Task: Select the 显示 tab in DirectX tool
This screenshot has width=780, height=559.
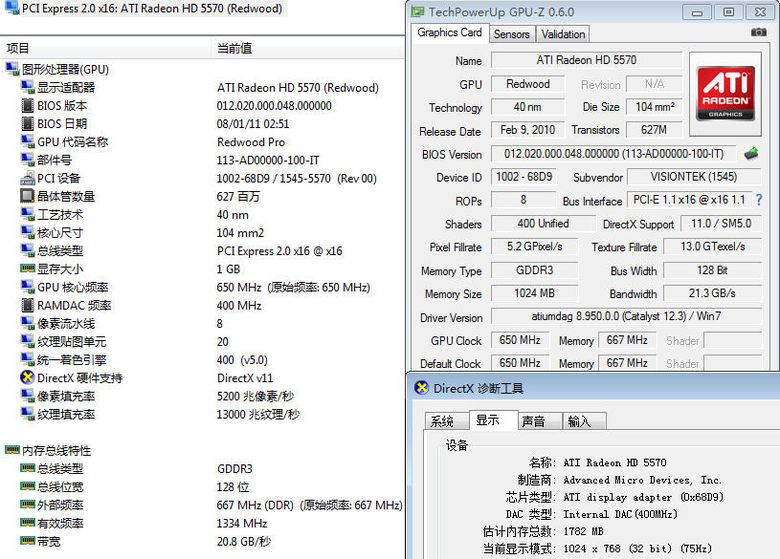Action: pos(493,420)
